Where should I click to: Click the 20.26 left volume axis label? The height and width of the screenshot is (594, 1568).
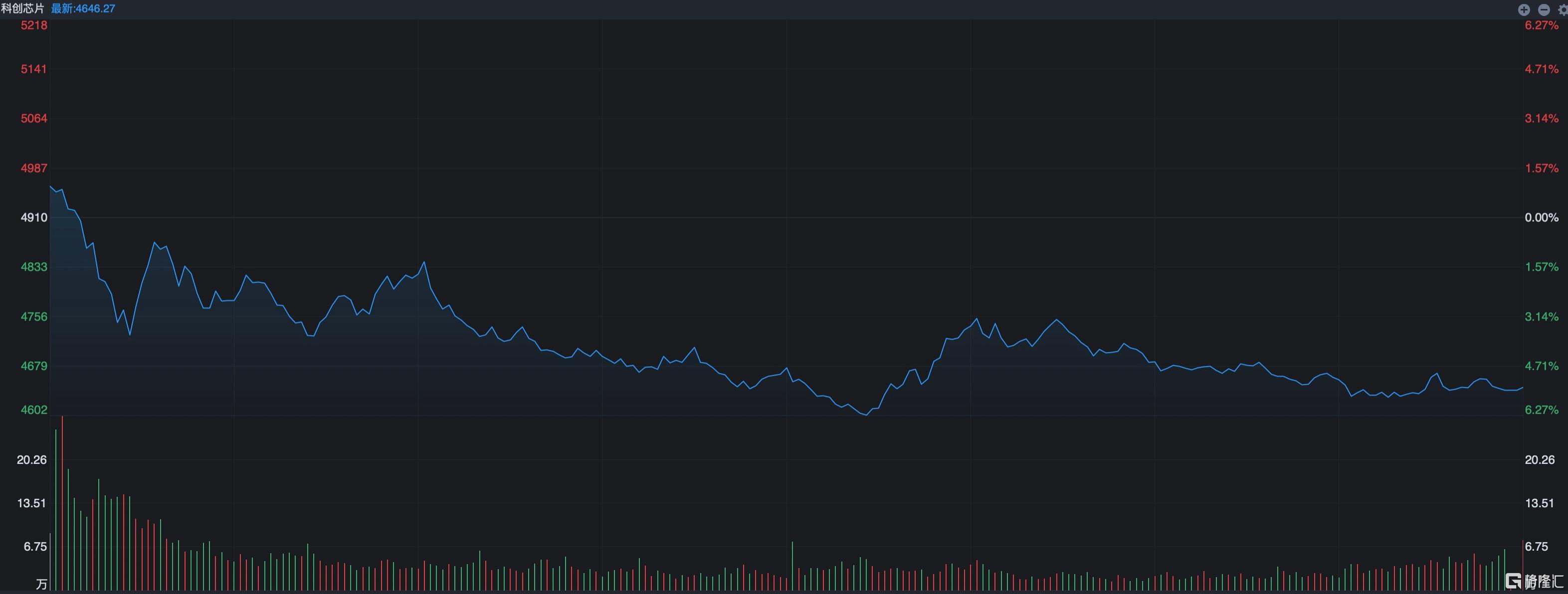31,459
